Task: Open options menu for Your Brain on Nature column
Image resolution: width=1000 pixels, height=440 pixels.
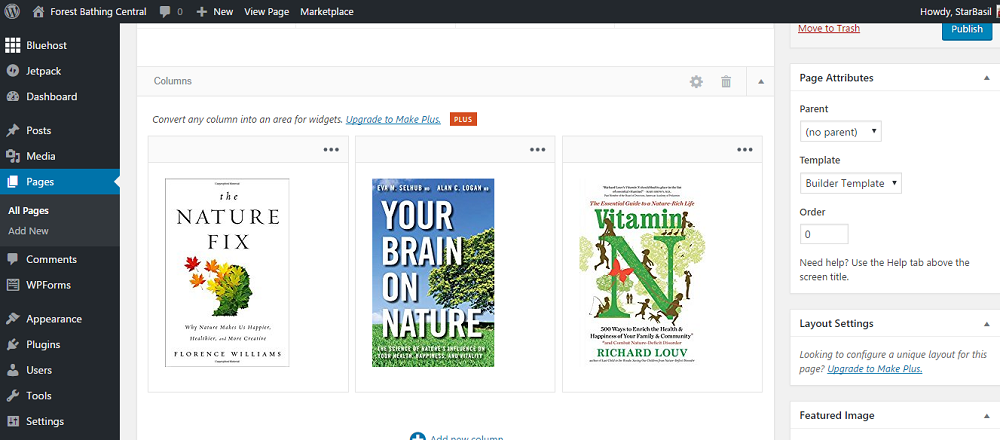Action: 538,150
